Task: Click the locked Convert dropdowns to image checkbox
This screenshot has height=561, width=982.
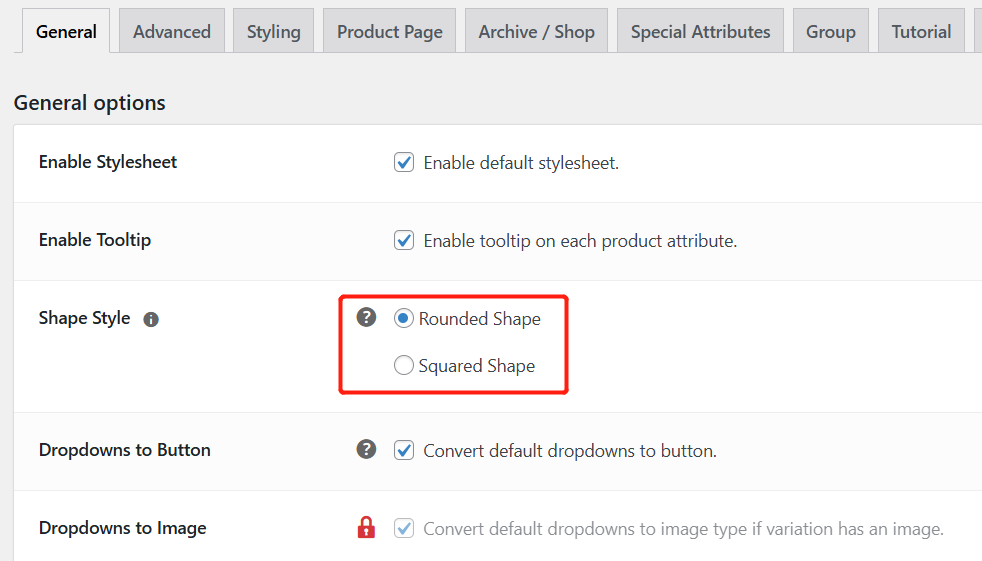Action: [404, 528]
